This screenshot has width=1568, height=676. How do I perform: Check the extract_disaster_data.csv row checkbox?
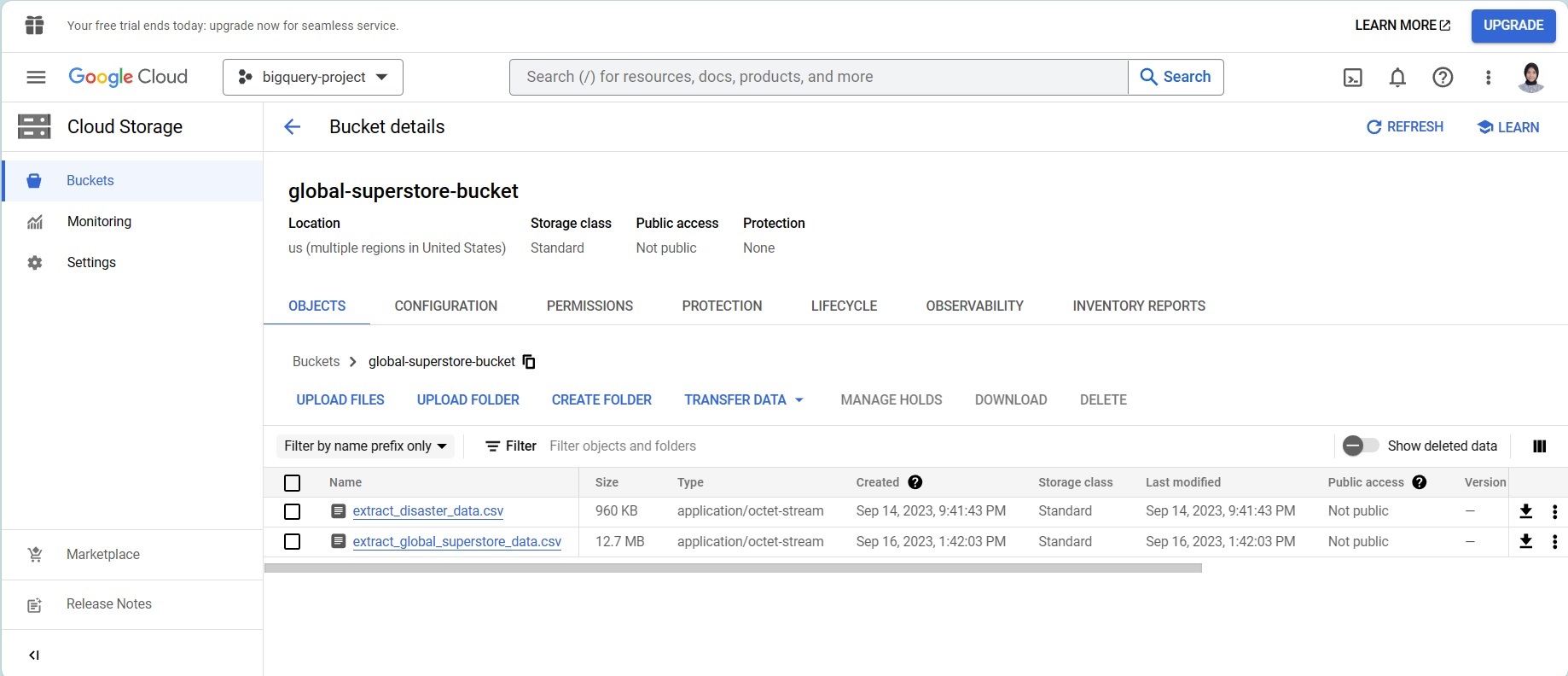292,511
